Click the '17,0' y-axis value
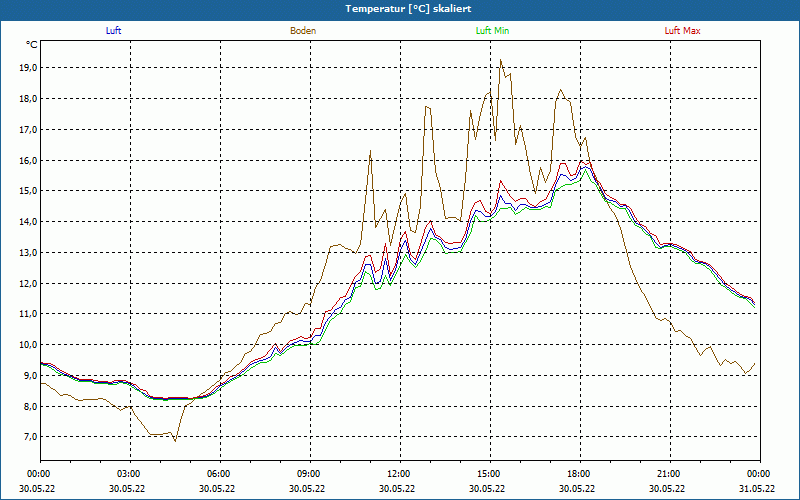Screen dimensions: 800x500 [x=28, y=130]
